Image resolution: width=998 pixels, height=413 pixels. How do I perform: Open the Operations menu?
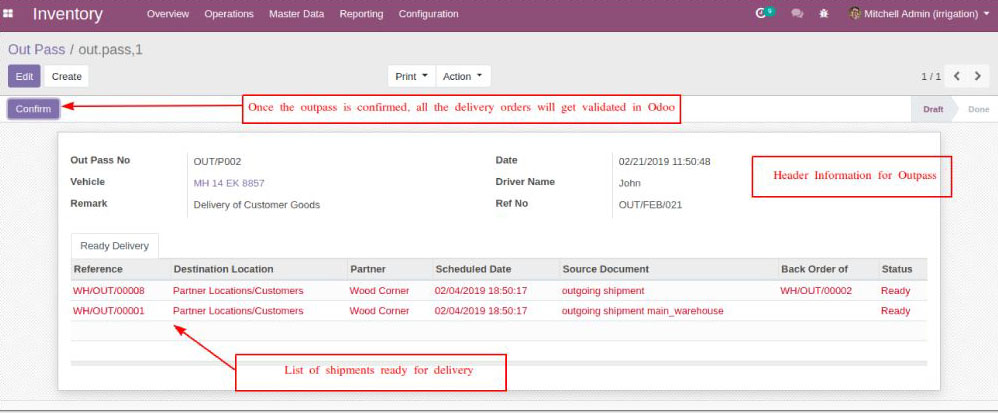click(x=229, y=13)
